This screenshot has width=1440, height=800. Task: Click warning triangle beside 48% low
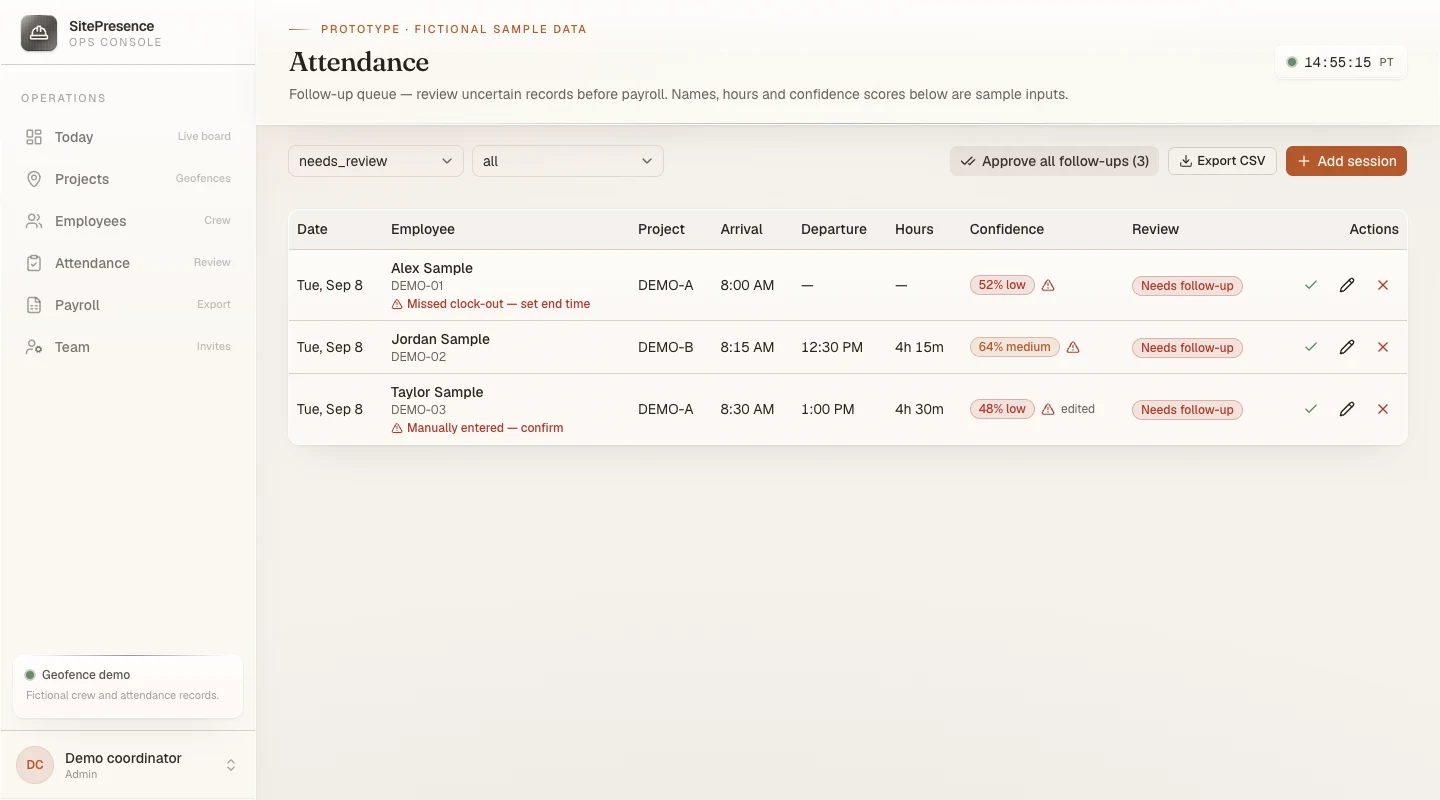tap(1048, 409)
